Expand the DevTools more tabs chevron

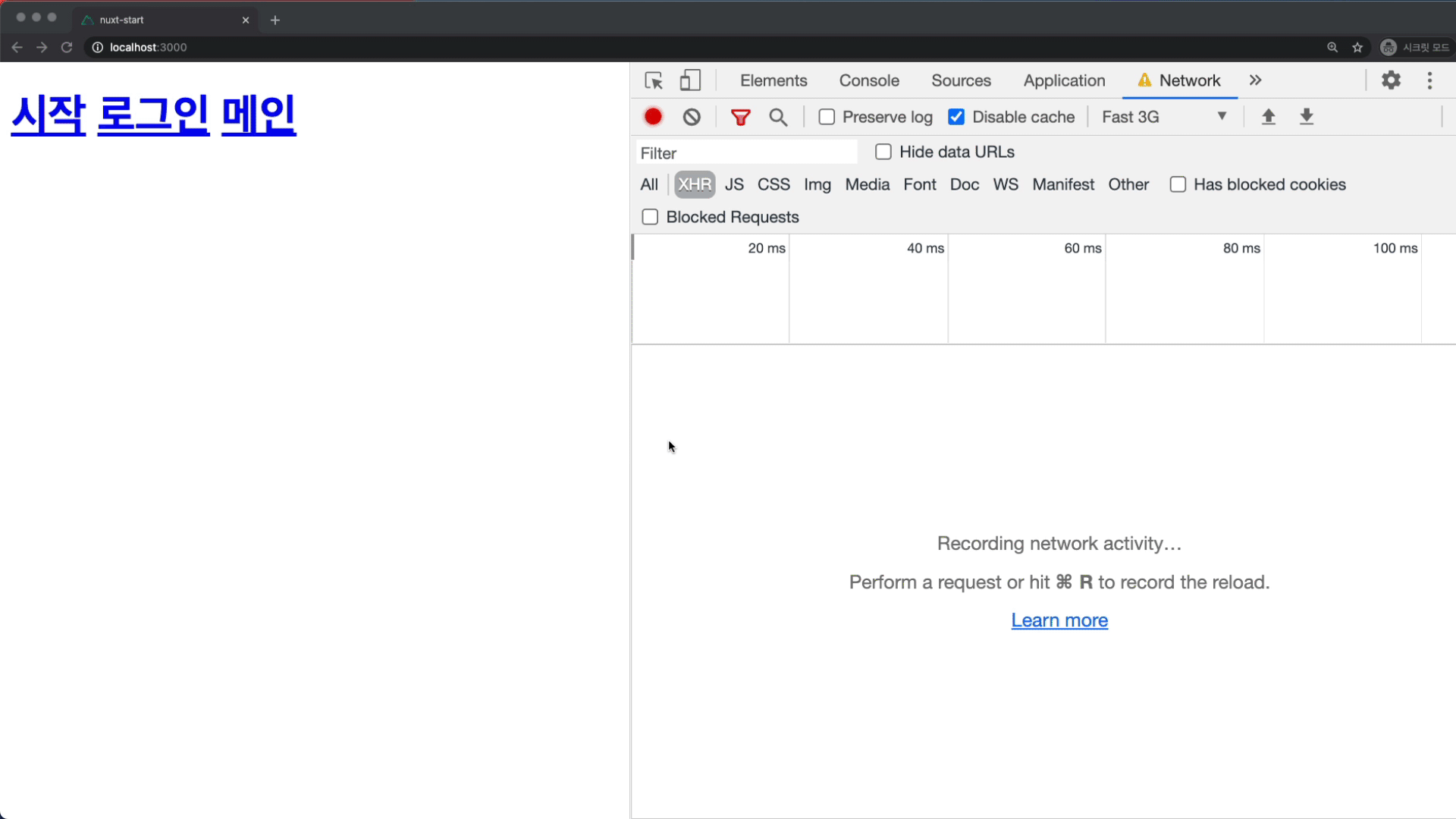pos(1256,80)
